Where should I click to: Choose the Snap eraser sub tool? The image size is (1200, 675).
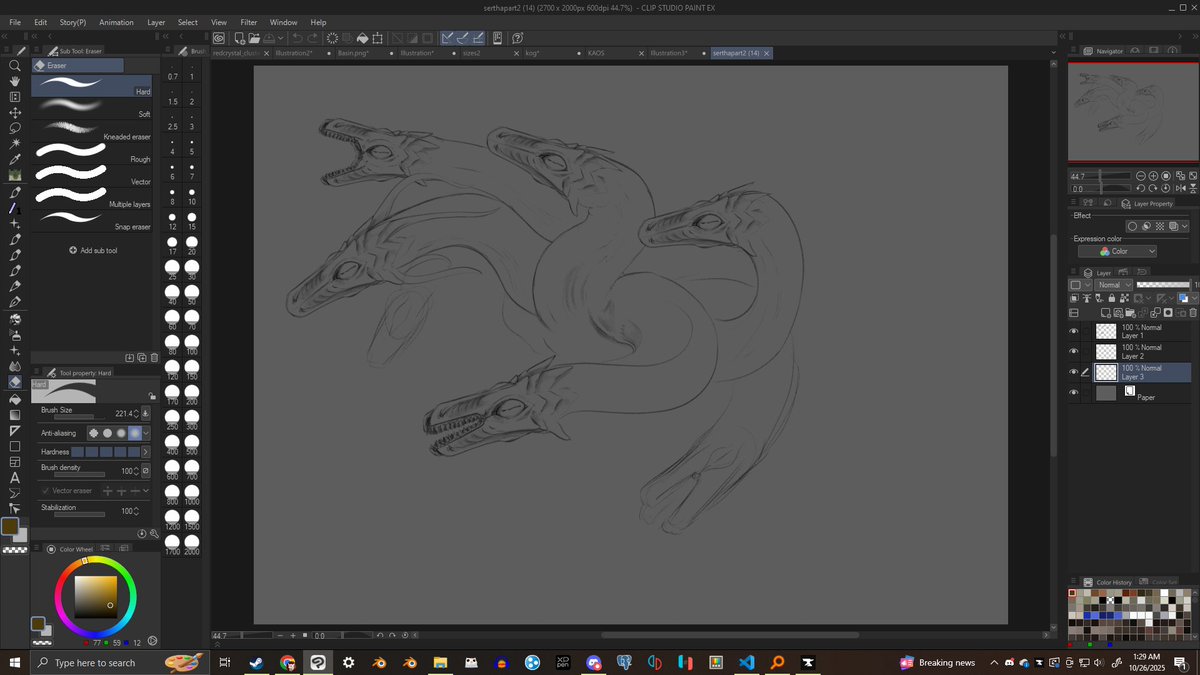(x=92, y=219)
